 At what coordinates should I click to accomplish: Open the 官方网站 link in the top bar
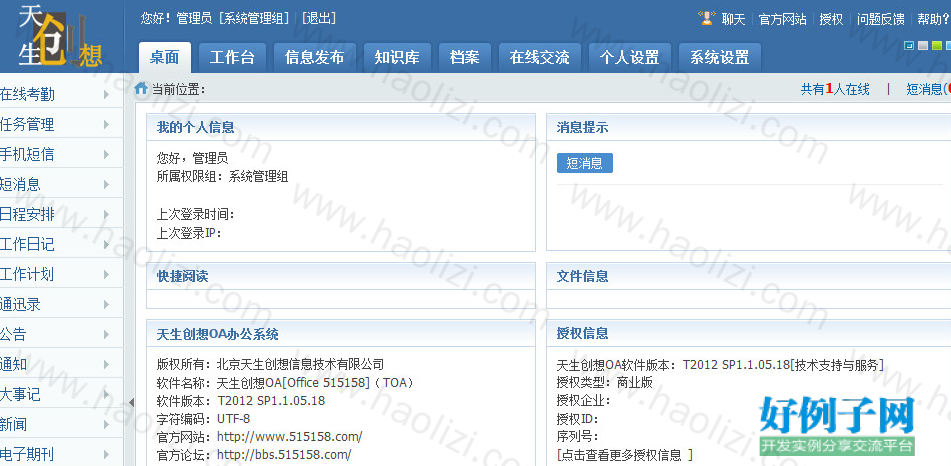782,19
